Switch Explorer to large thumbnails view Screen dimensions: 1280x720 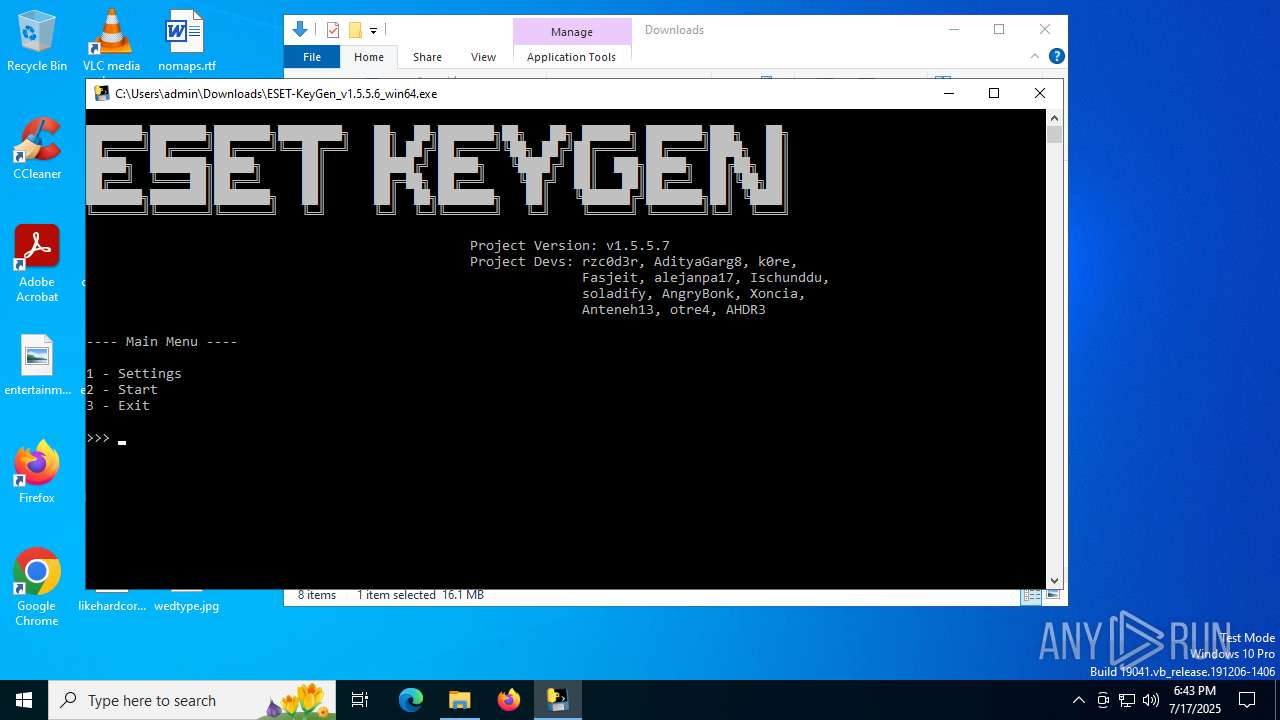[x=1052, y=595]
